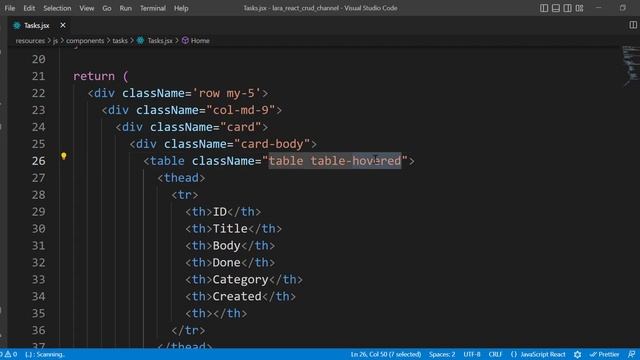This screenshot has height=360, width=640.
Task: Click the selected 'table table-hovered' text
Action: coord(335,161)
